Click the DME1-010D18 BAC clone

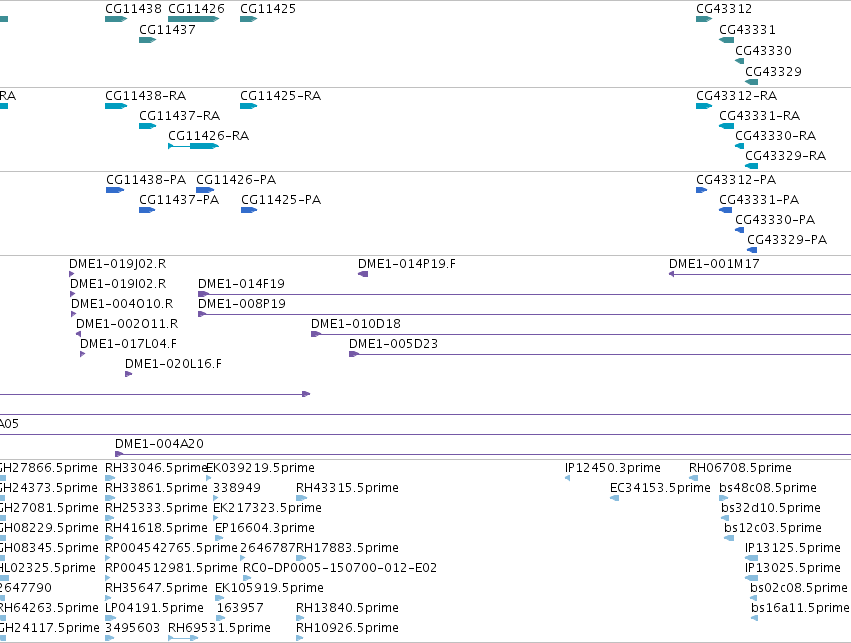[x=581, y=334]
